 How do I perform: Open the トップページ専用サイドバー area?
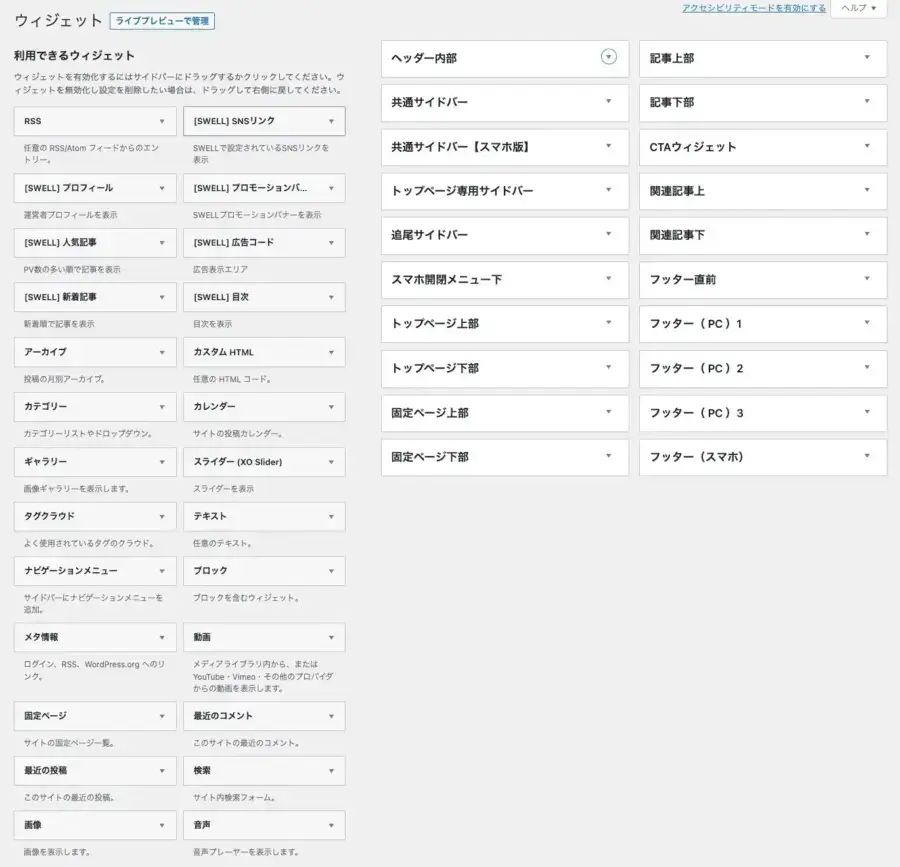point(504,191)
